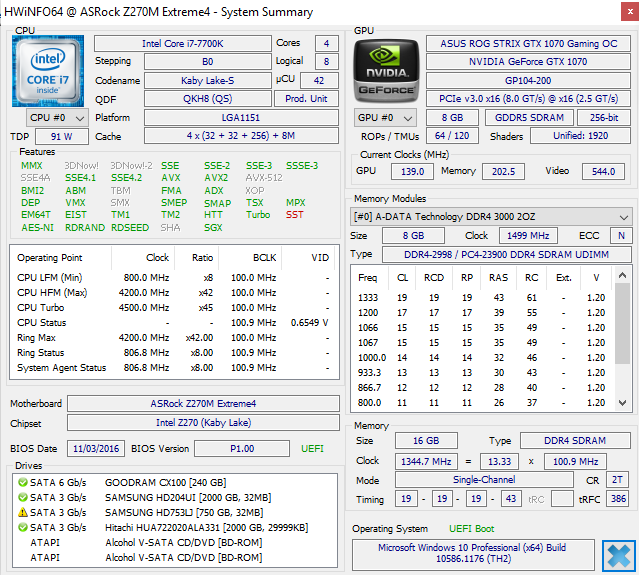The height and width of the screenshot is (575, 639).
Task: Click the 256-bit bus width field
Action: pos(604,118)
